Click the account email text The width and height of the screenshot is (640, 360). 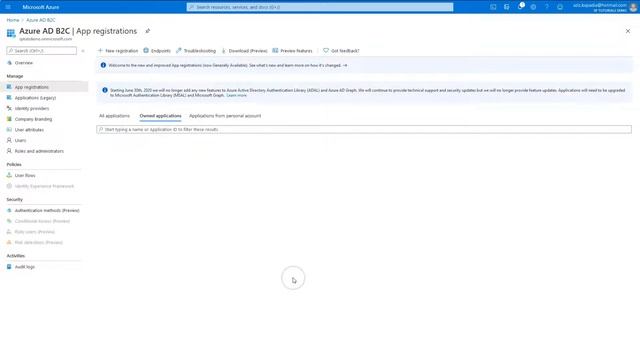pyautogui.click(x=600, y=5)
